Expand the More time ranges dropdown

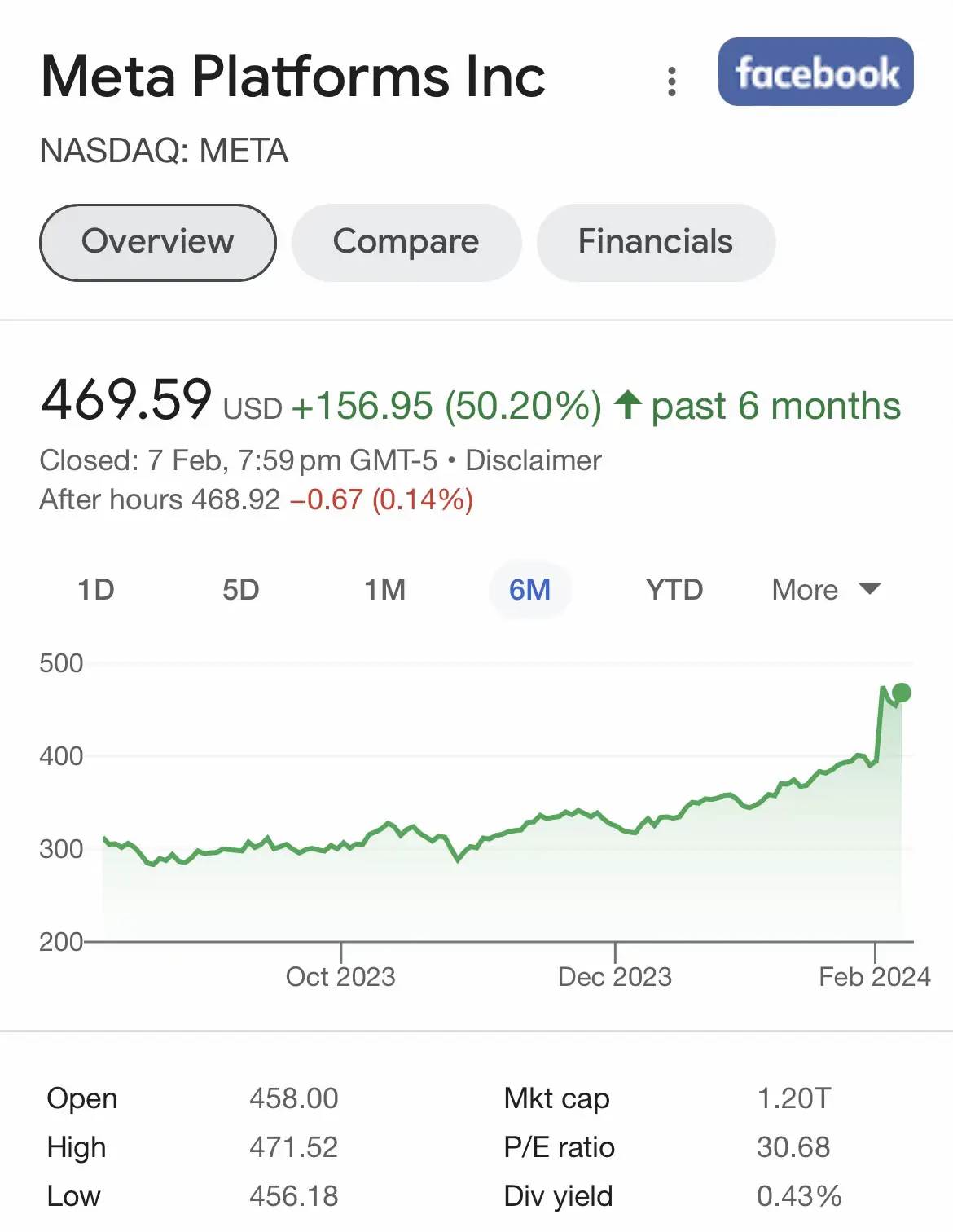point(826,589)
